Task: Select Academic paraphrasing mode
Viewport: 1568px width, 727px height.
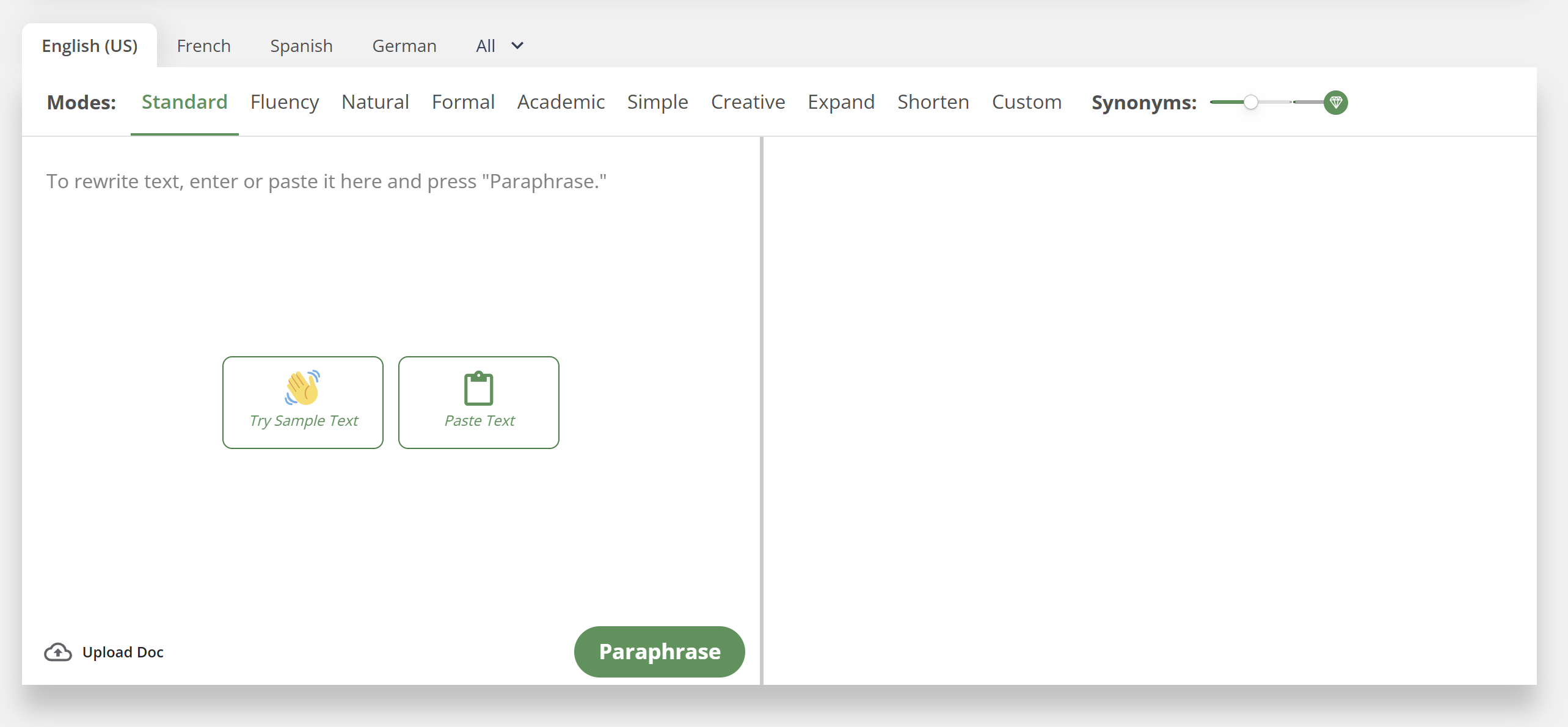Action: [x=560, y=101]
